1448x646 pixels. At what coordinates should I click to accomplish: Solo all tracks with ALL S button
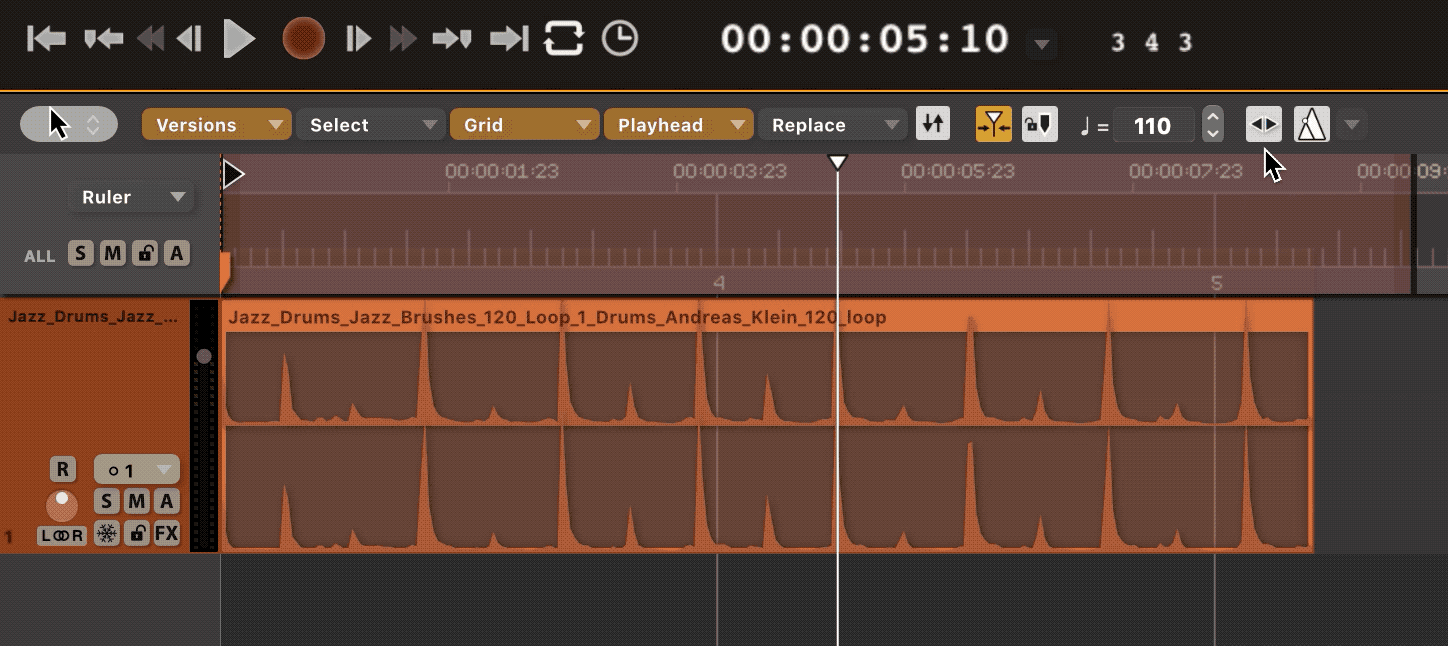tap(81, 254)
